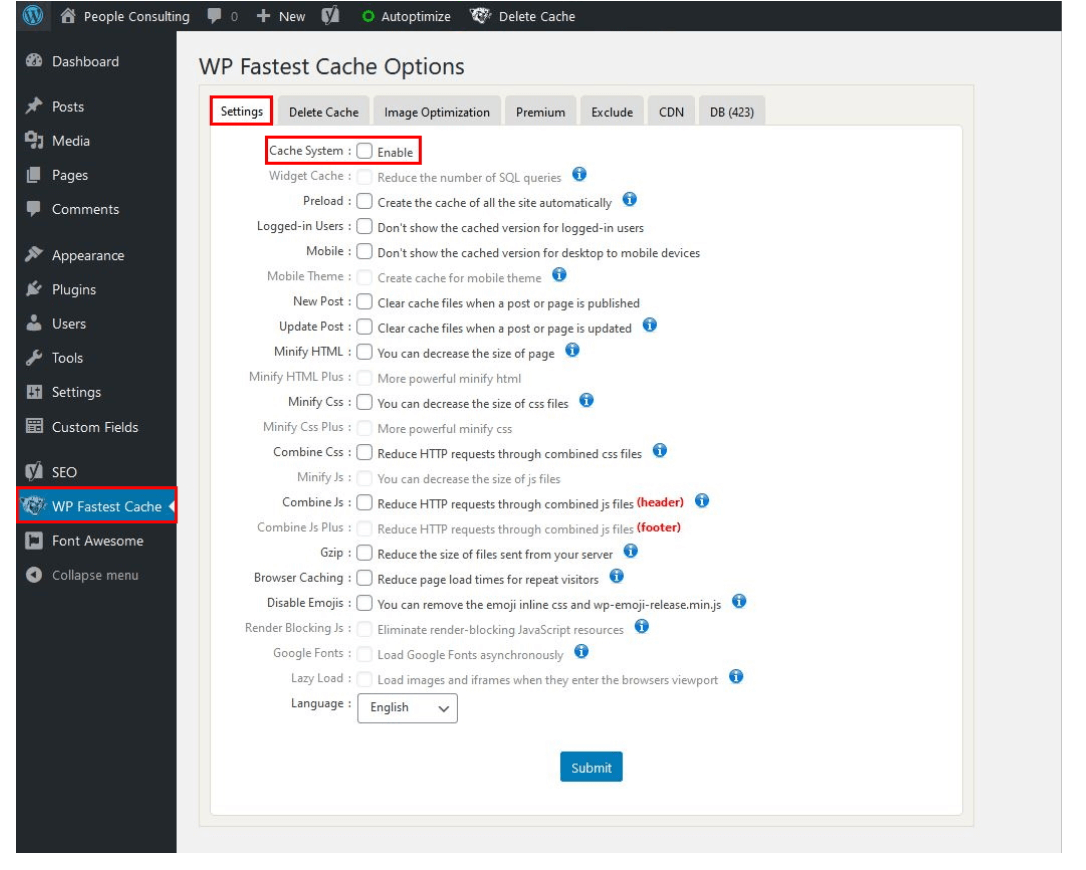Click Autoptimize text in admin bar
Screen dimensions: 1086x870
pos(416,16)
